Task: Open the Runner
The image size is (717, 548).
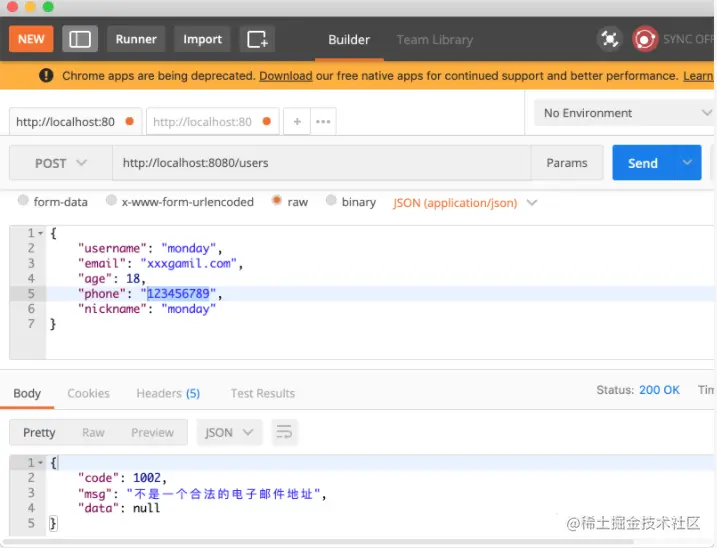Action: click(x=136, y=39)
